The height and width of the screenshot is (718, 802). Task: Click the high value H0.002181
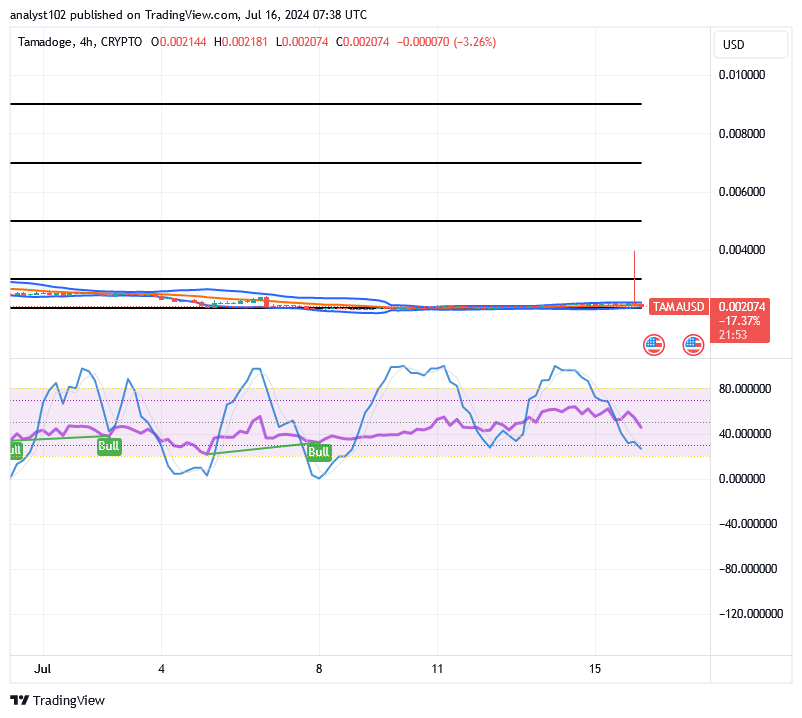[x=240, y=42]
